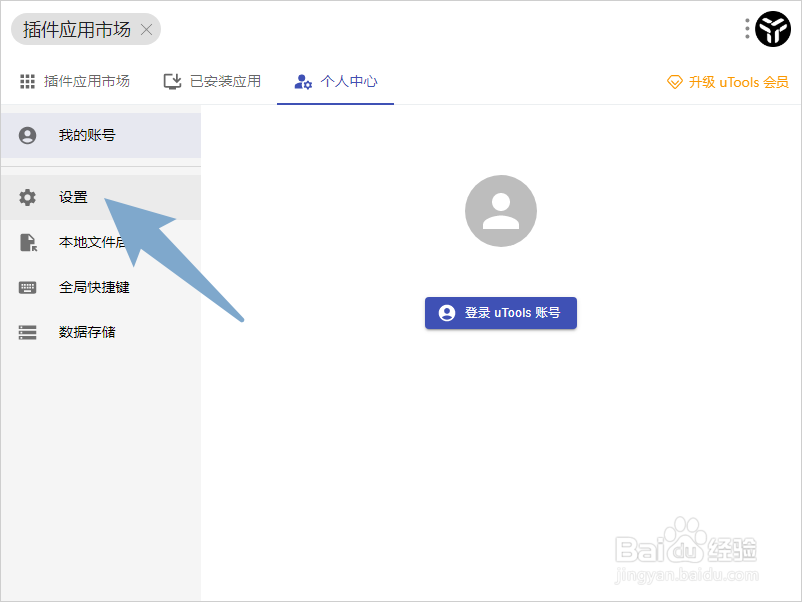The image size is (802, 602).
Task: Select 我的账号 in the sidebar
Action: pyautogui.click(x=85, y=135)
